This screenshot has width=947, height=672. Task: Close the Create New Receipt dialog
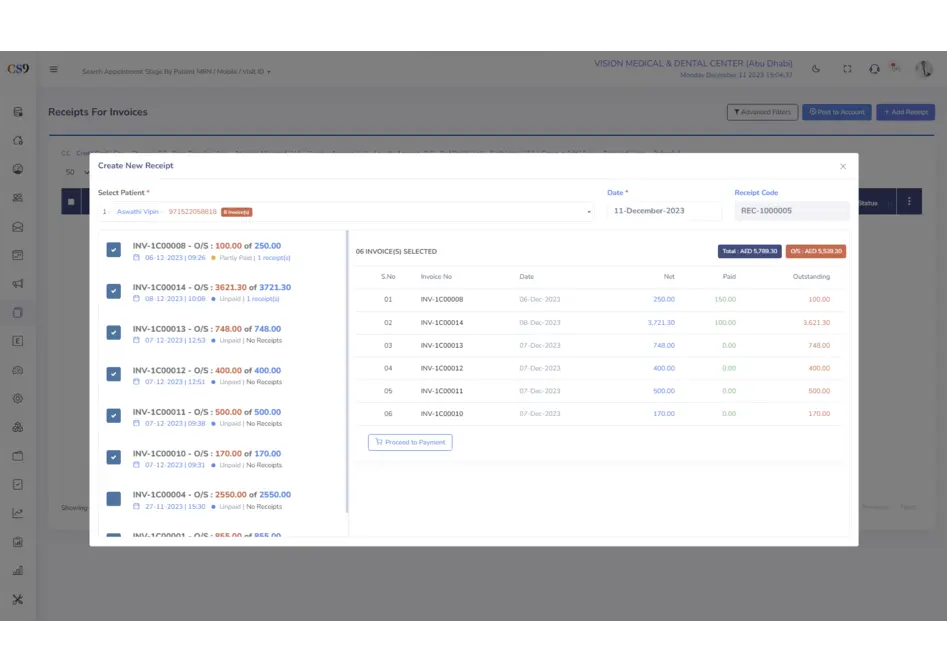(x=843, y=166)
